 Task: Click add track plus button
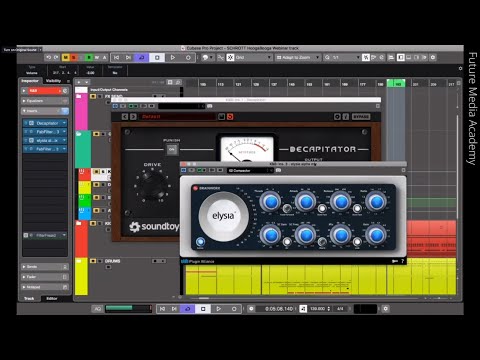point(79,82)
